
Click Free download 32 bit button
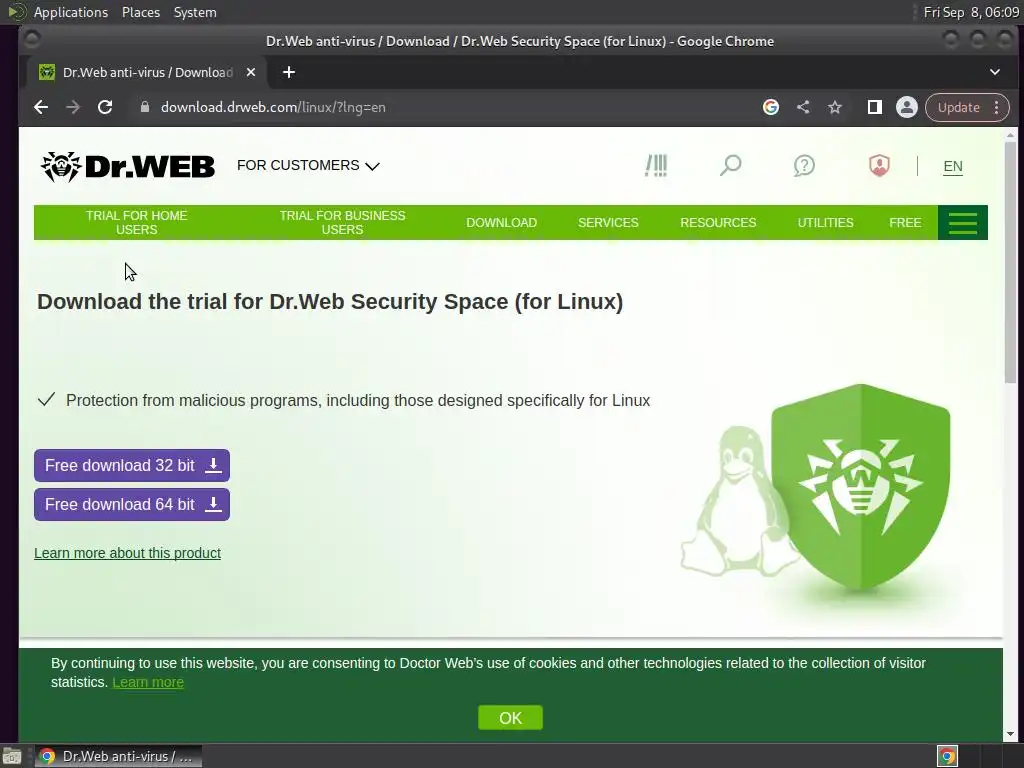(x=132, y=466)
